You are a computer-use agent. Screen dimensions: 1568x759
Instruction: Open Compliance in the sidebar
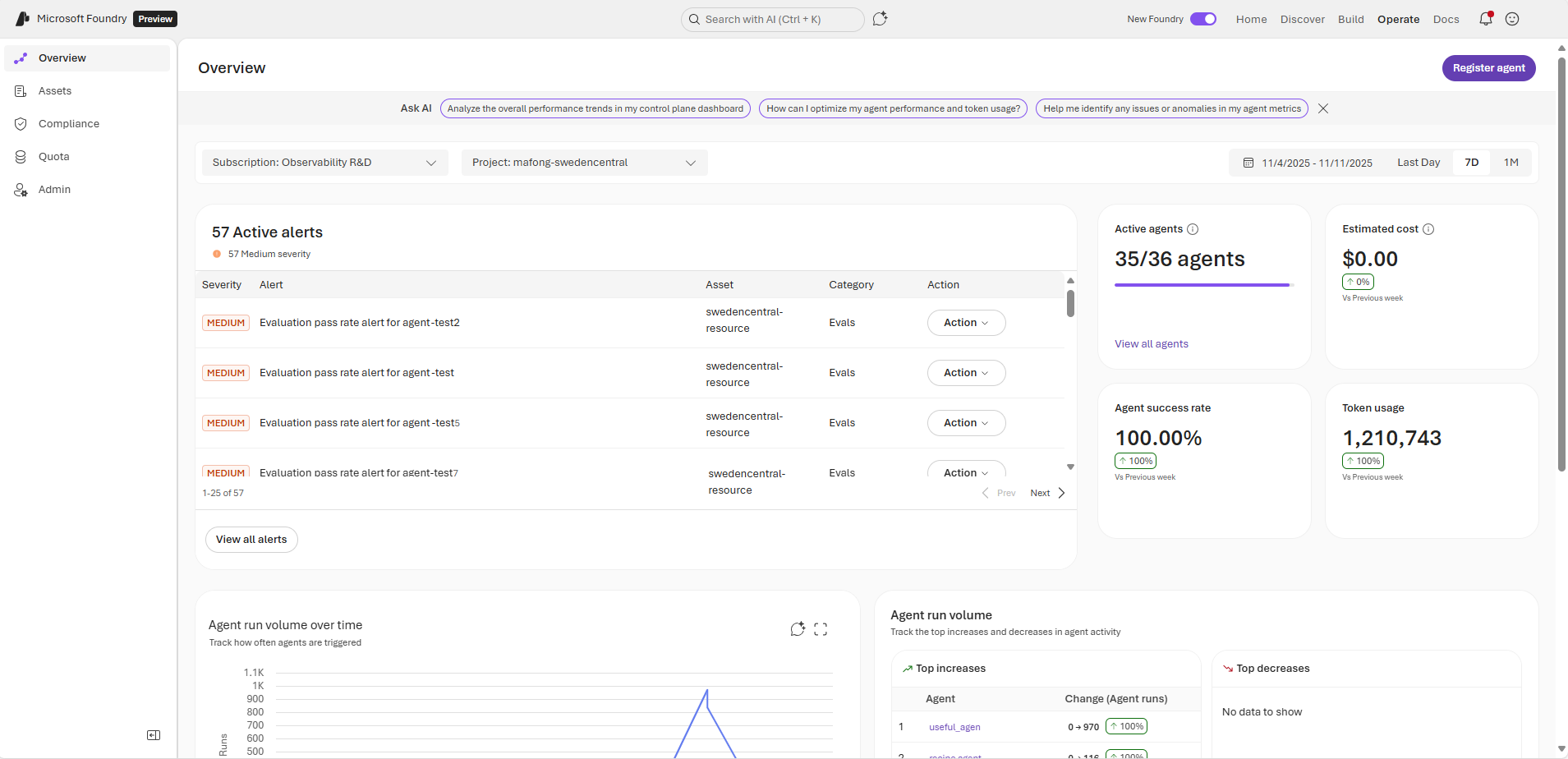click(x=69, y=124)
